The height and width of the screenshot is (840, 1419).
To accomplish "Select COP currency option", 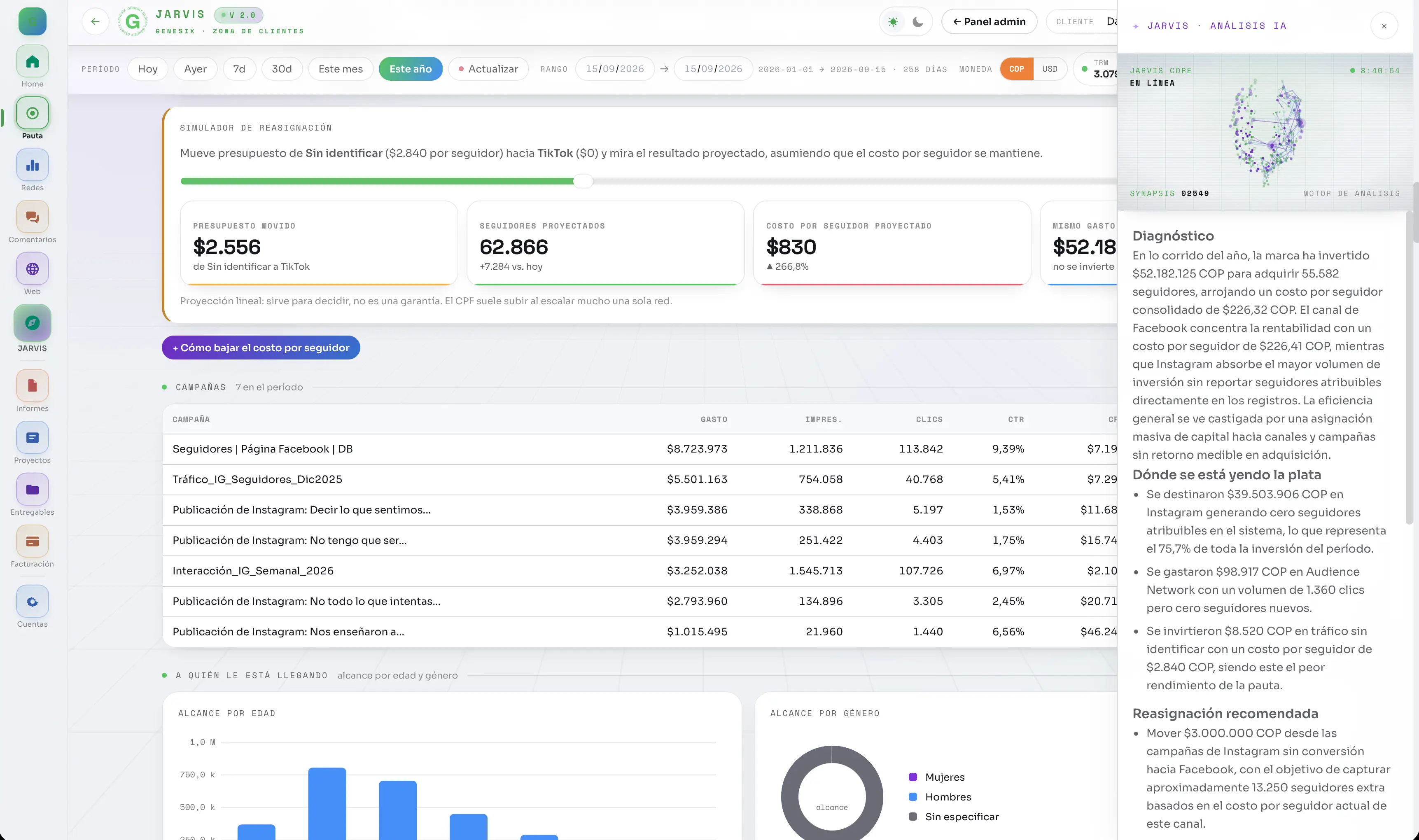I will point(1017,69).
